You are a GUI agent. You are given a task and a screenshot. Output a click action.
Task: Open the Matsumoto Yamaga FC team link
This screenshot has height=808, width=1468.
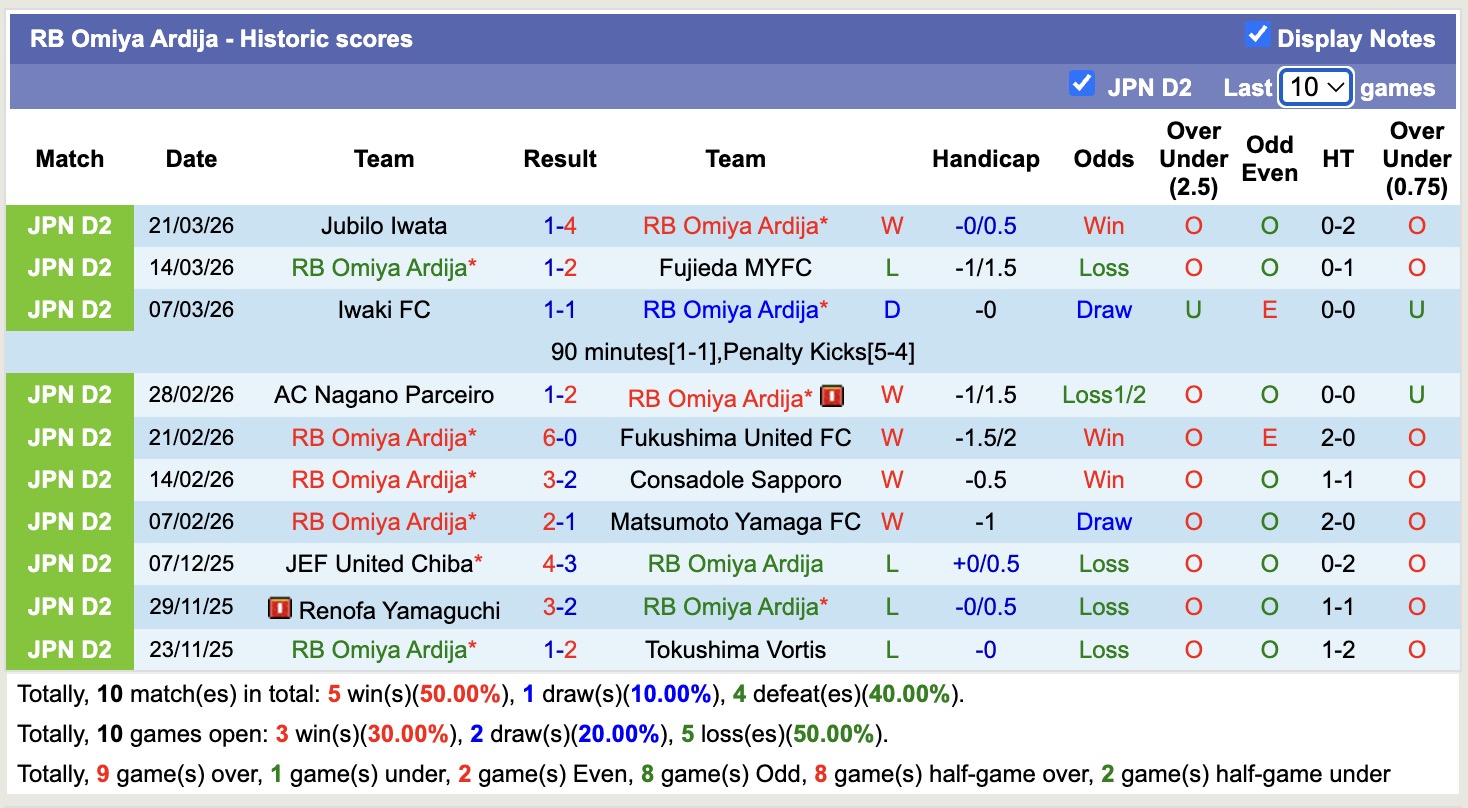734,521
